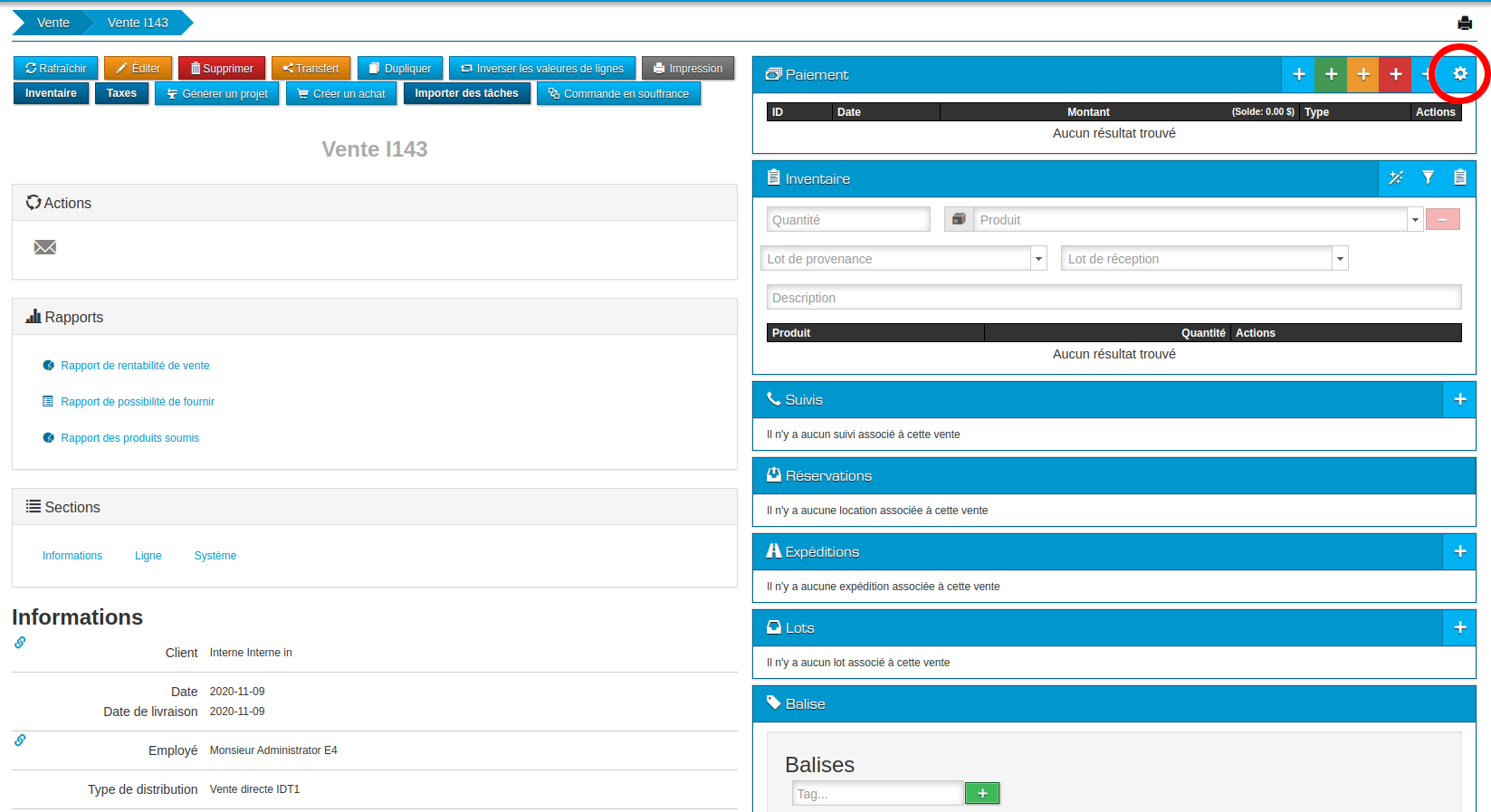Viewport: 1491px width, 812px height.
Task: Click the printer icon at top right
Action: [1464, 23]
